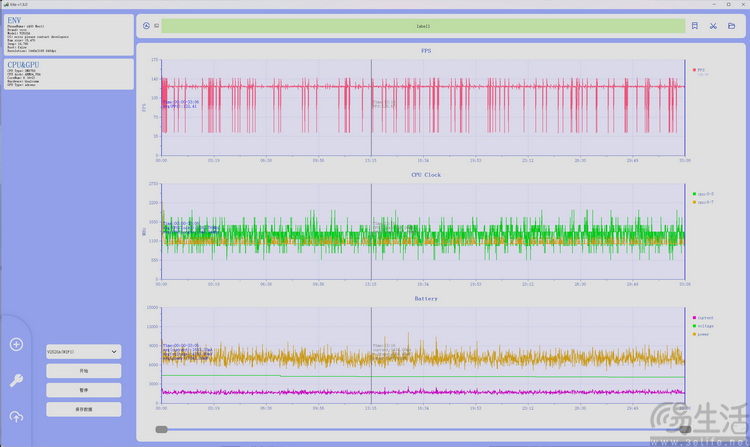Viewport: 750px width, 447px height.
Task: Toggle power series in Battery legend
Action: (704, 335)
